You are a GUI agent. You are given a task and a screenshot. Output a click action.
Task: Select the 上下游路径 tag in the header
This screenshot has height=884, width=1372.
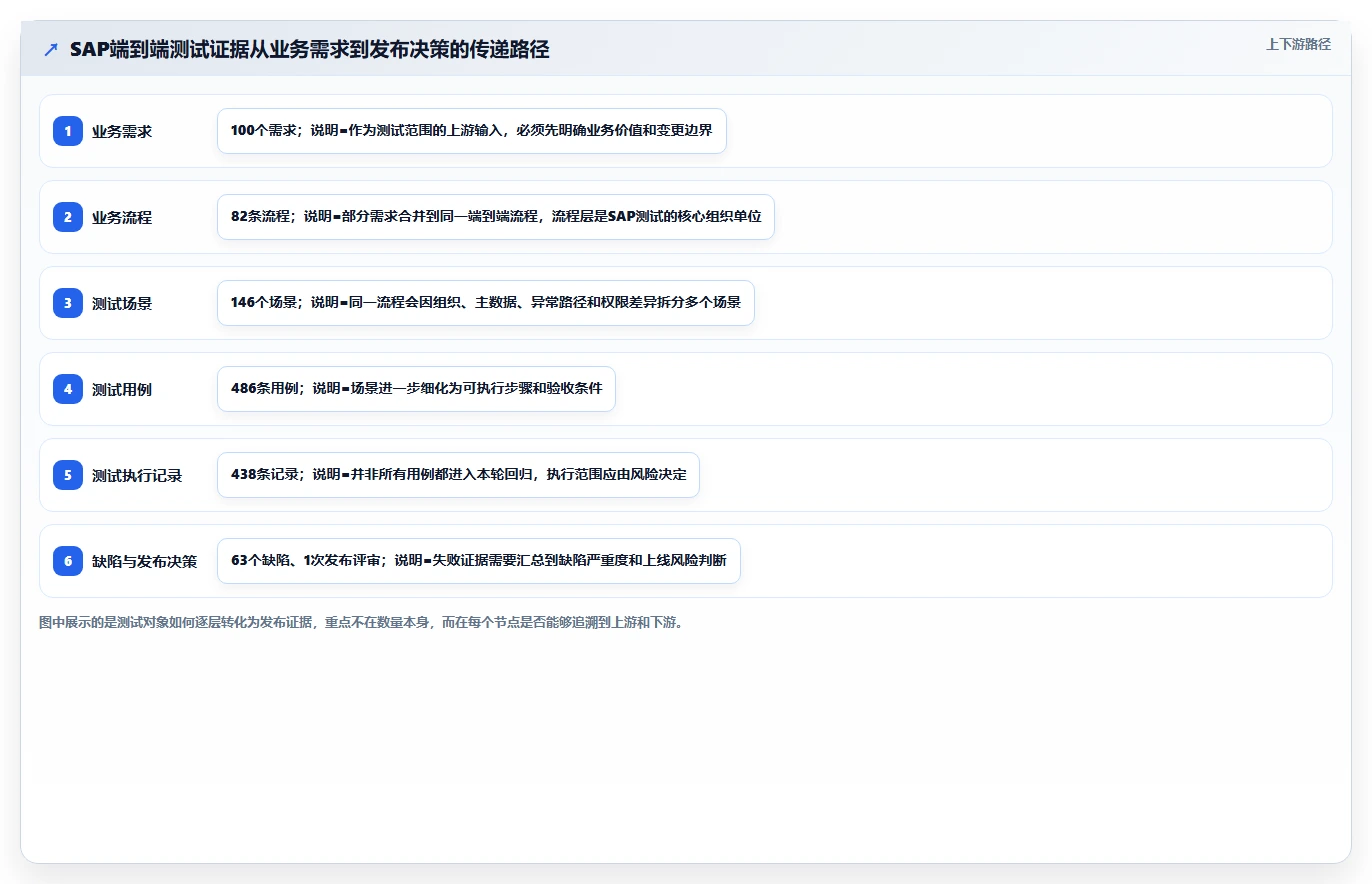click(x=1298, y=44)
